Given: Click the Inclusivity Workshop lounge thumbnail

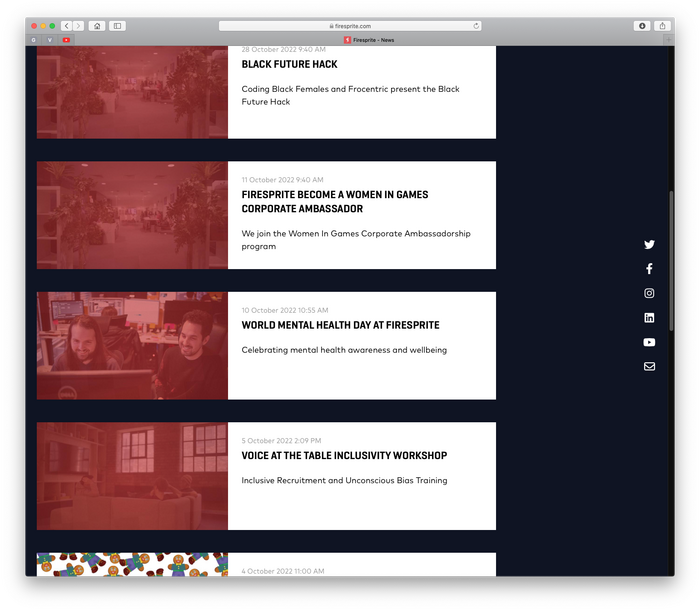Looking at the screenshot, I should point(132,476).
